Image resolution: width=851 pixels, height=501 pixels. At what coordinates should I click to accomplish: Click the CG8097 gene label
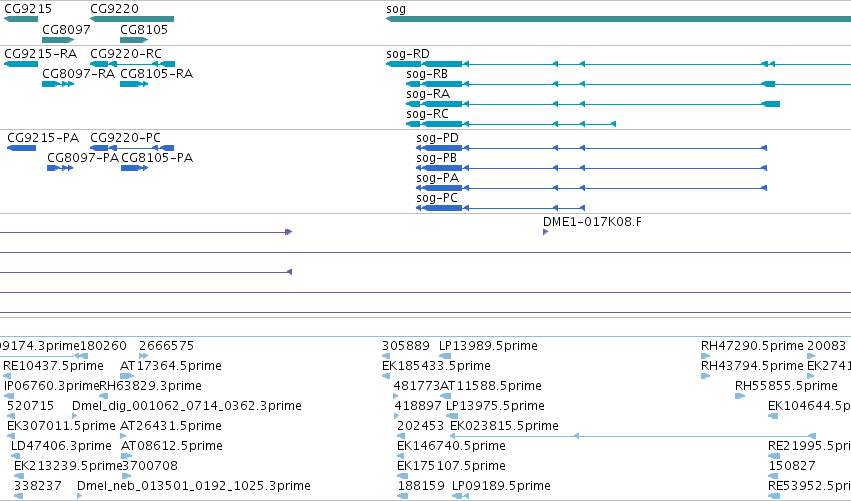tap(66, 29)
